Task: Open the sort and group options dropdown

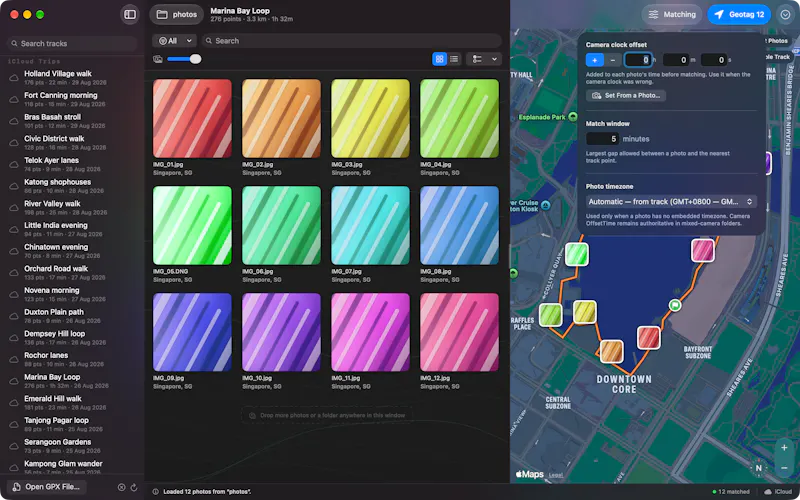Action: 484,59
